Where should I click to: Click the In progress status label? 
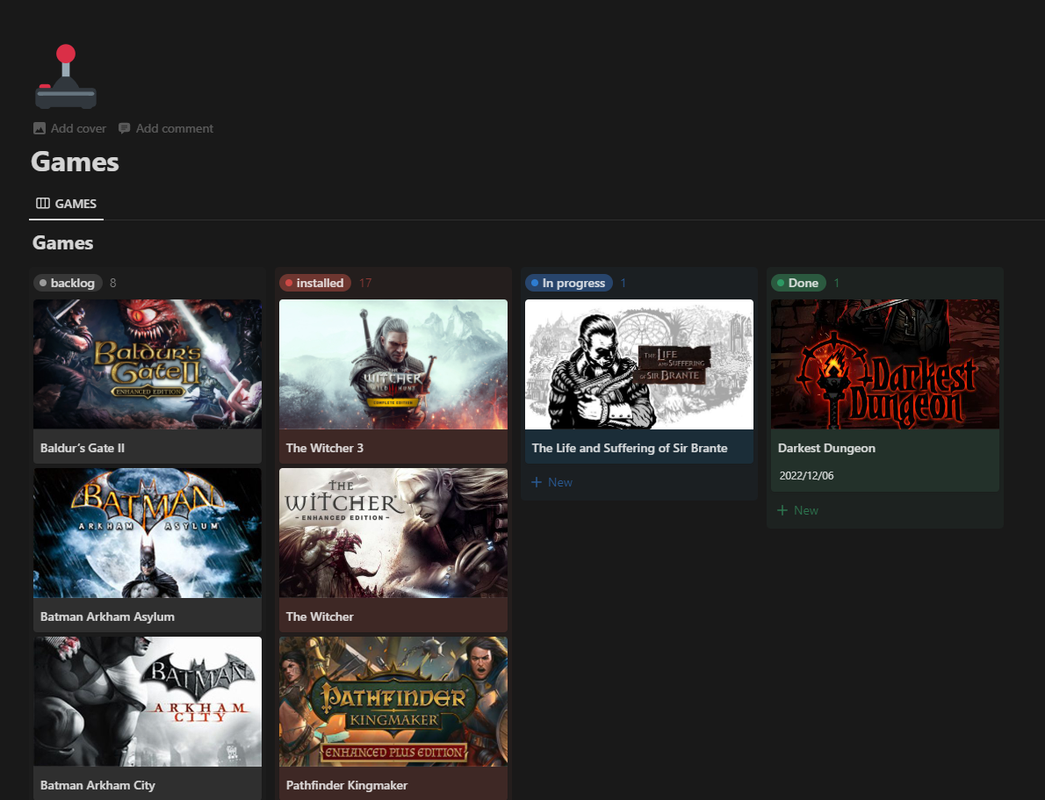(x=568, y=283)
